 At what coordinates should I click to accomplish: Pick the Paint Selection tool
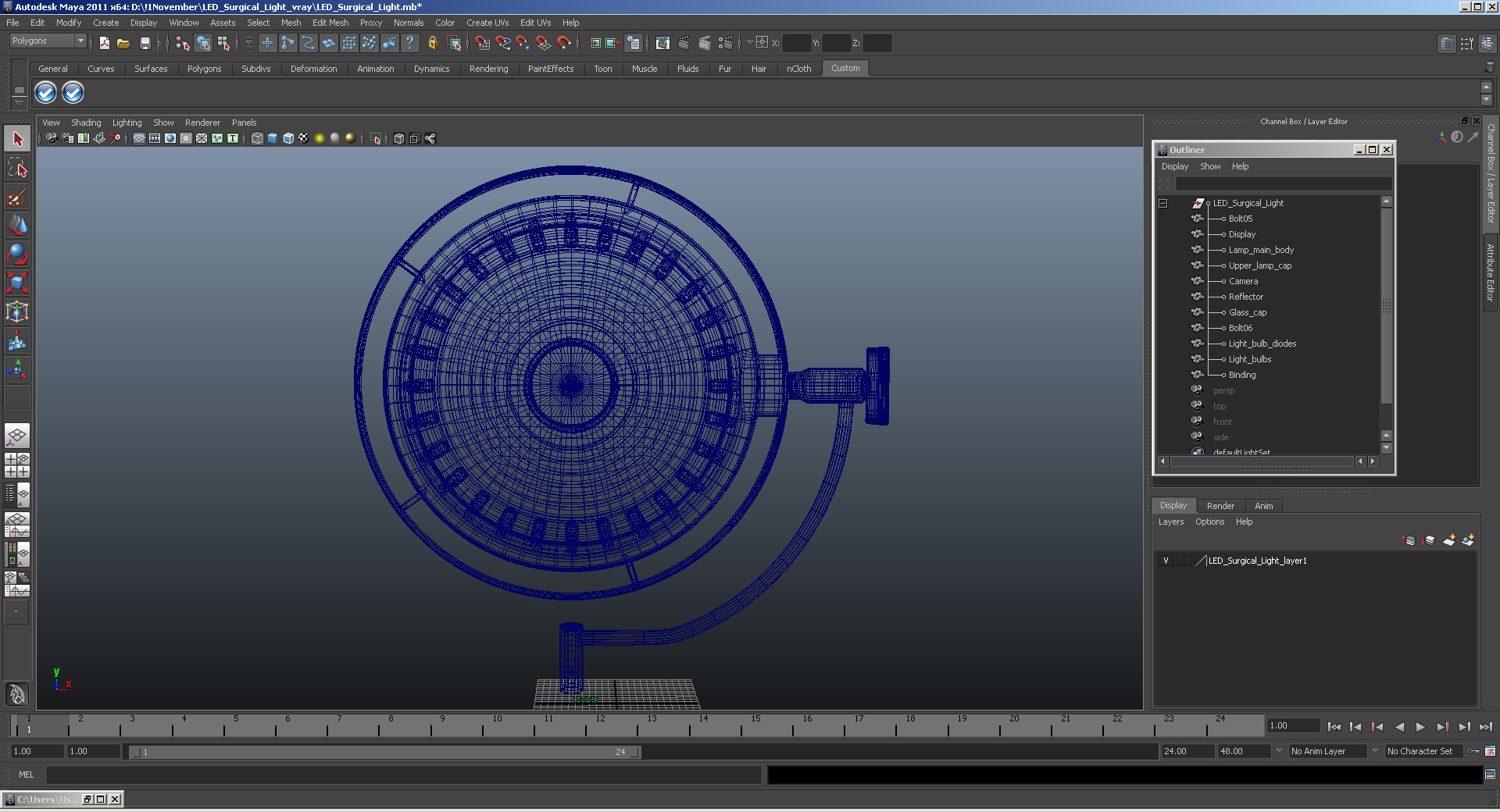coord(17,197)
